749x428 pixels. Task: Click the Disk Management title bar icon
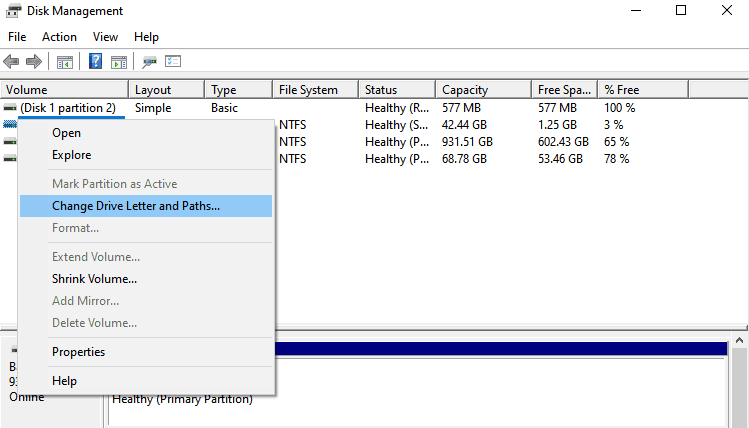[x=15, y=11]
